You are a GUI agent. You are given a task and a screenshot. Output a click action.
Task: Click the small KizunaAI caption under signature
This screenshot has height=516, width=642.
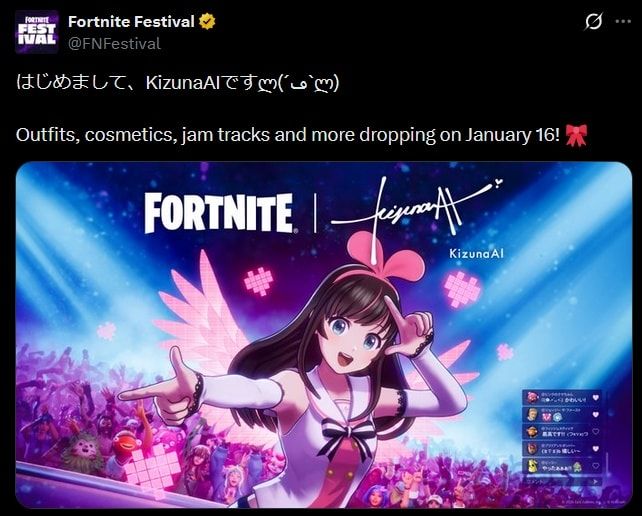point(476,254)
